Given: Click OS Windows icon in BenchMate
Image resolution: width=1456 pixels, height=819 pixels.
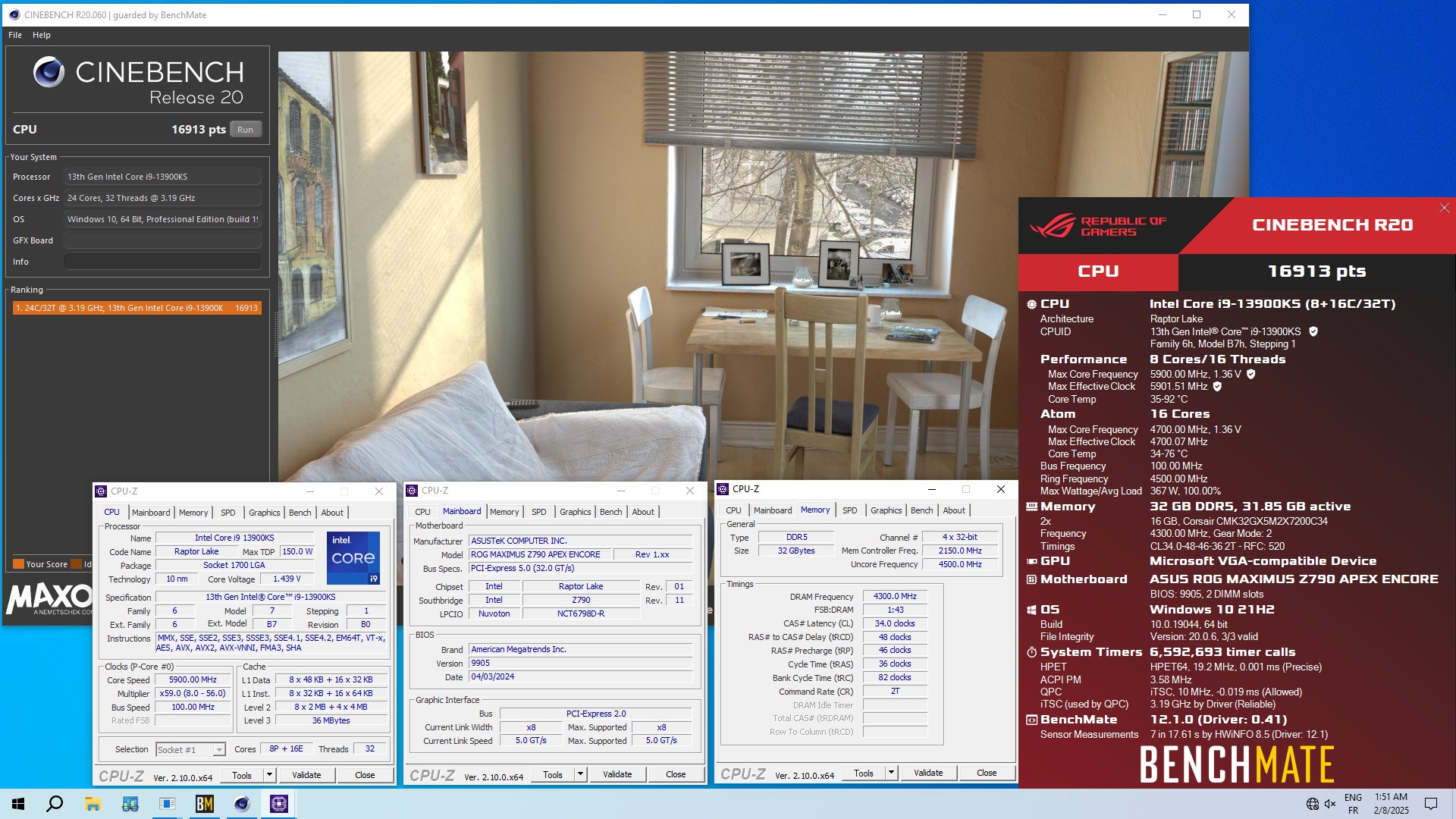Looking at the screenshot, I should (x=1031, y=610).
